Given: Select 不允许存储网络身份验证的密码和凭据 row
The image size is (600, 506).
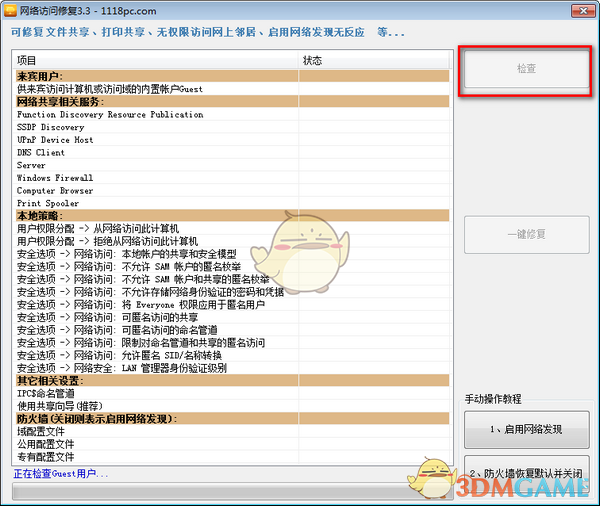Looking at the screenshot, I should 233,292.
